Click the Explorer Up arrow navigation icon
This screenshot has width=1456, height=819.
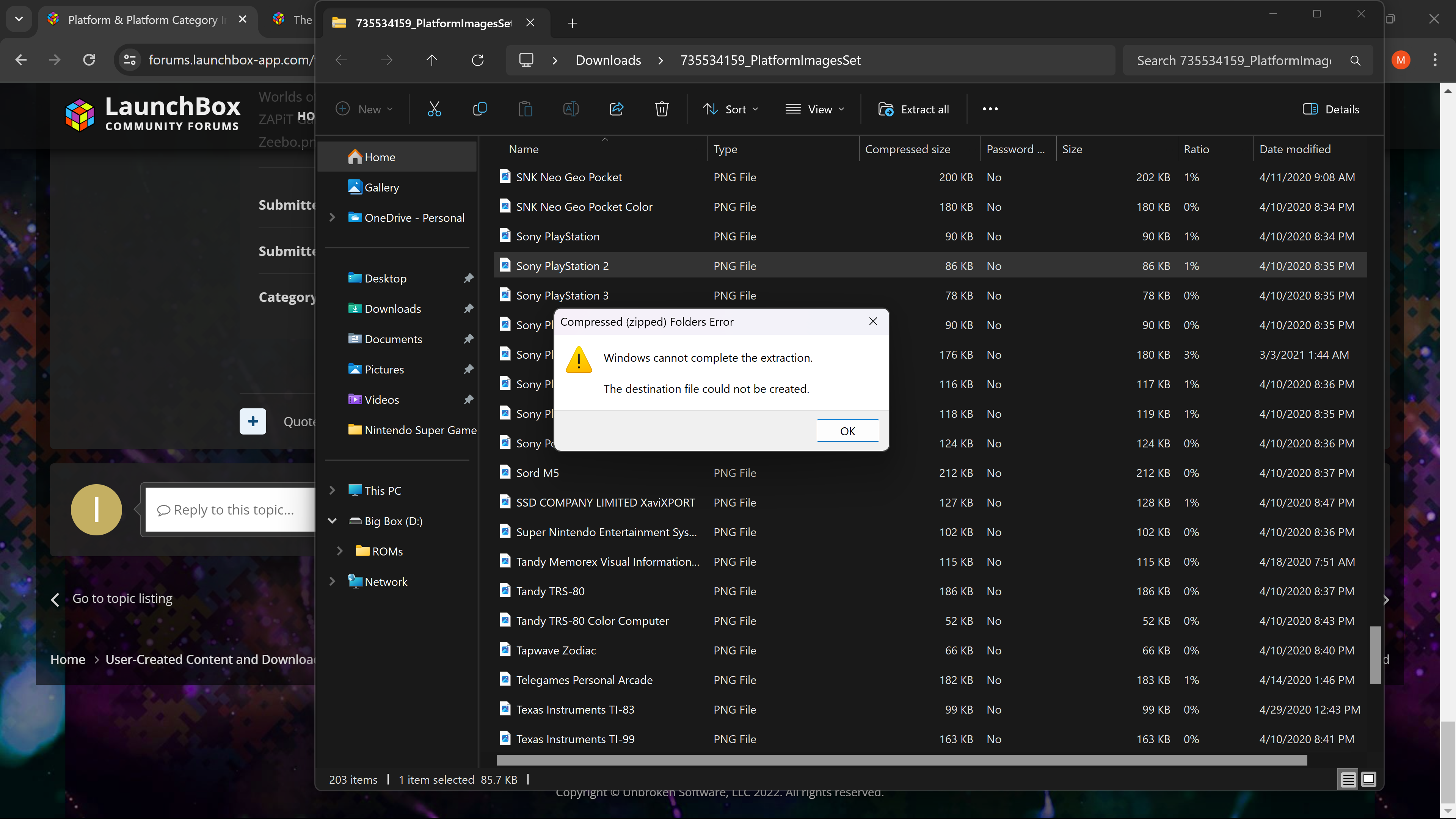[x=432, y=60]
